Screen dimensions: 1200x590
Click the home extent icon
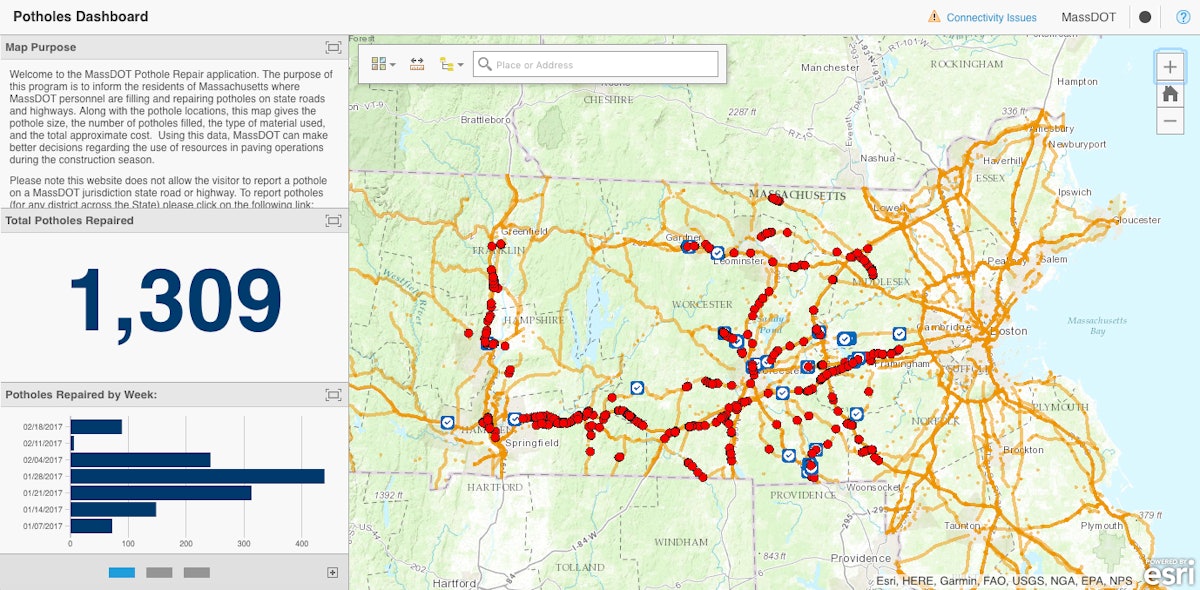1170,94
